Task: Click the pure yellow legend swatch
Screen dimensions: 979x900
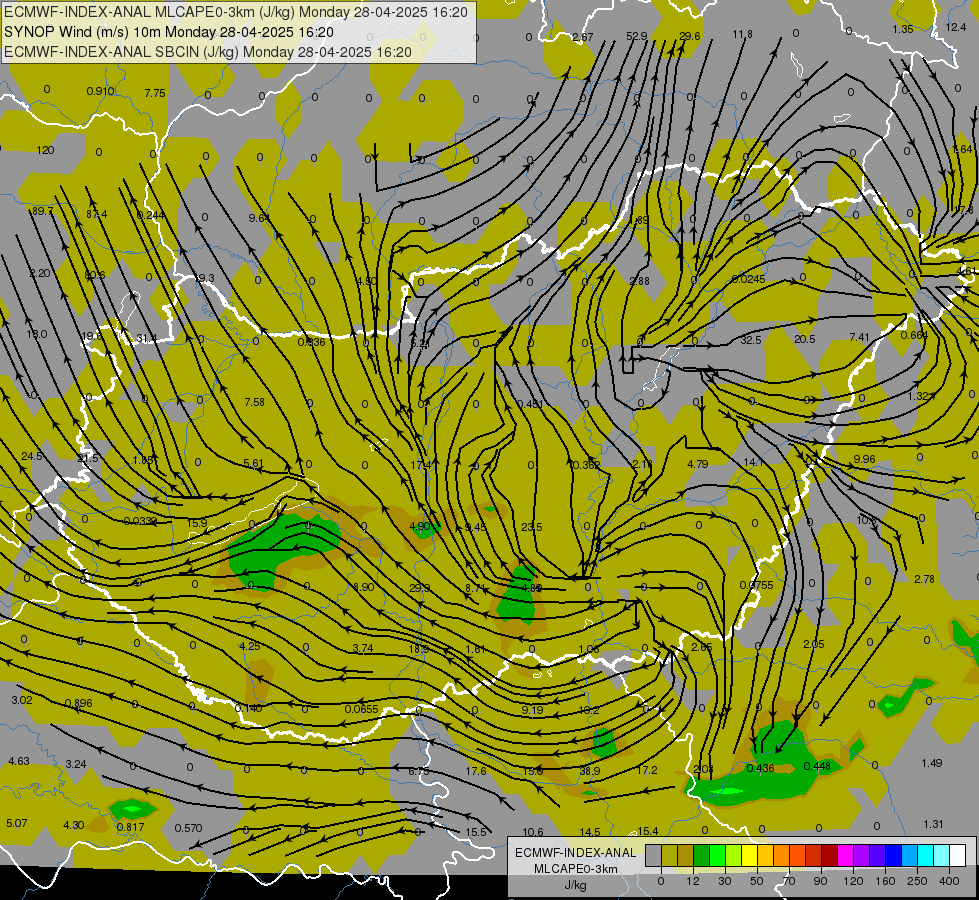Action: [749, 856]
